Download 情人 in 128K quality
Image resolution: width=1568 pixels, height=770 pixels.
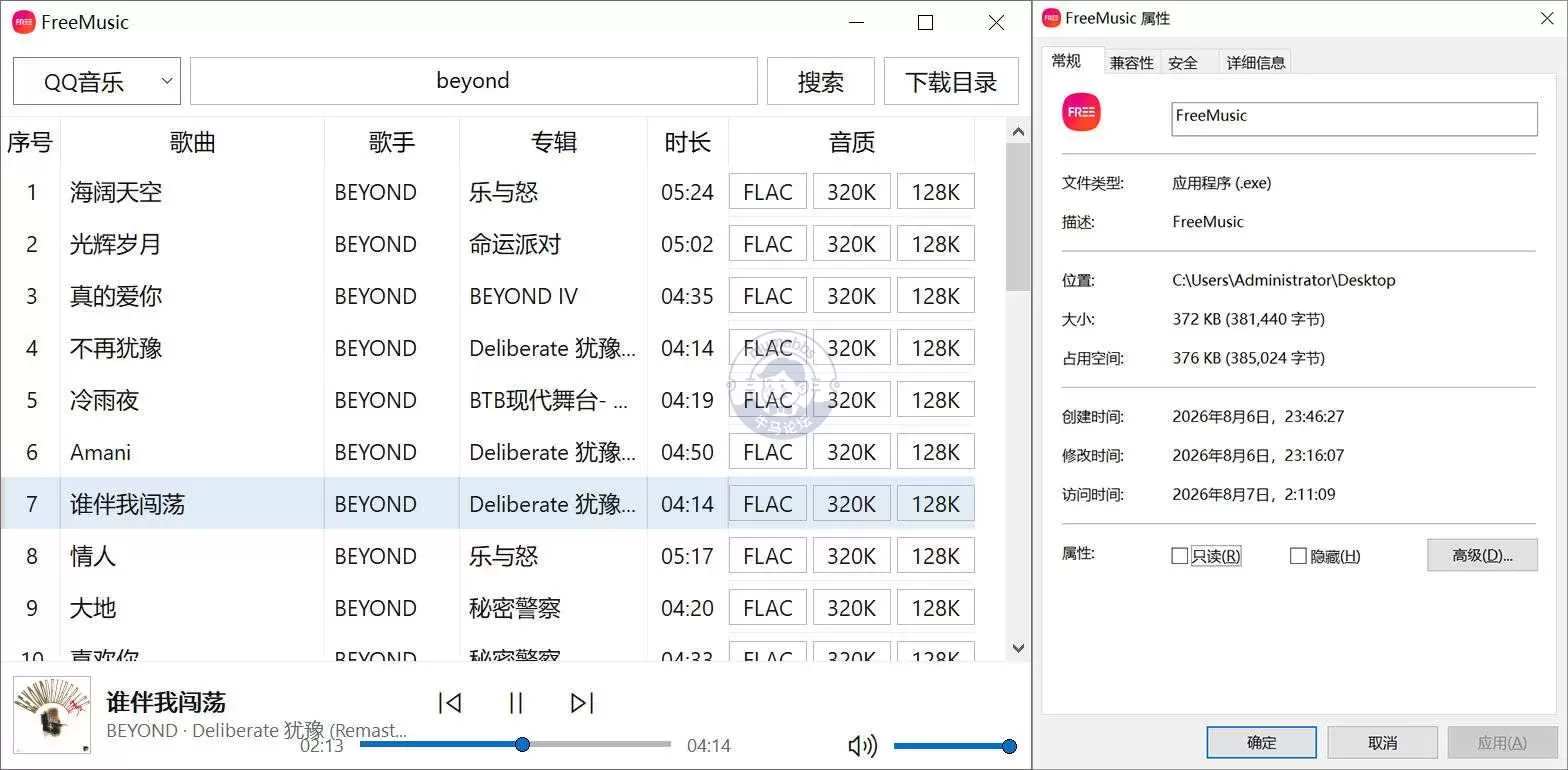936,556
